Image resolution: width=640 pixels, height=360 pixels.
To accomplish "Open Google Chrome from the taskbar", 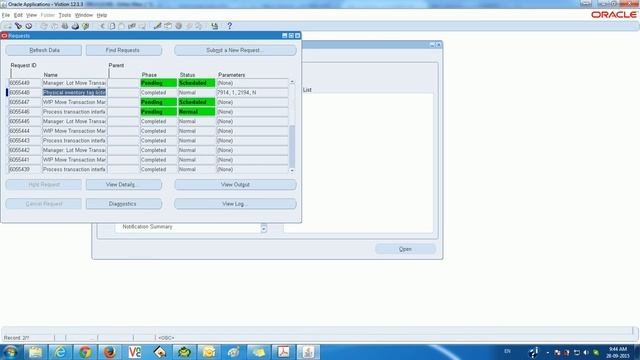I will pos(85,352).
